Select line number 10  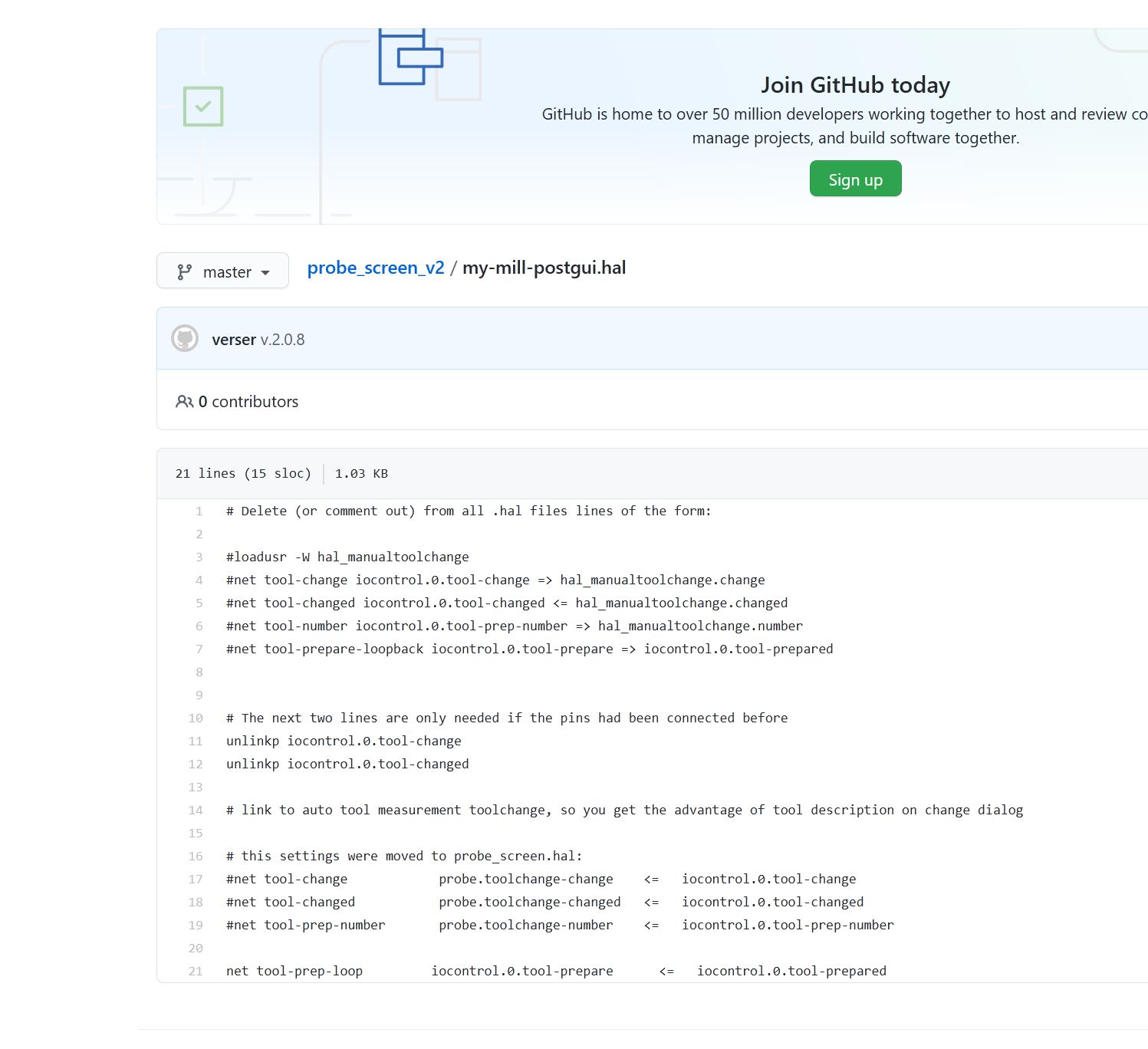click(196, 718)
